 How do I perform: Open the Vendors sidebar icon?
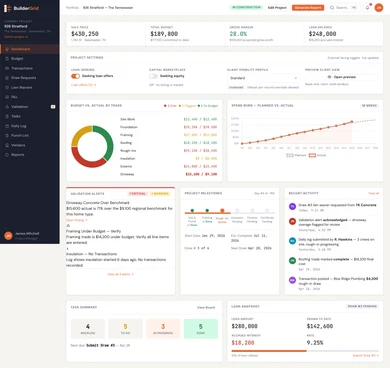7,145
